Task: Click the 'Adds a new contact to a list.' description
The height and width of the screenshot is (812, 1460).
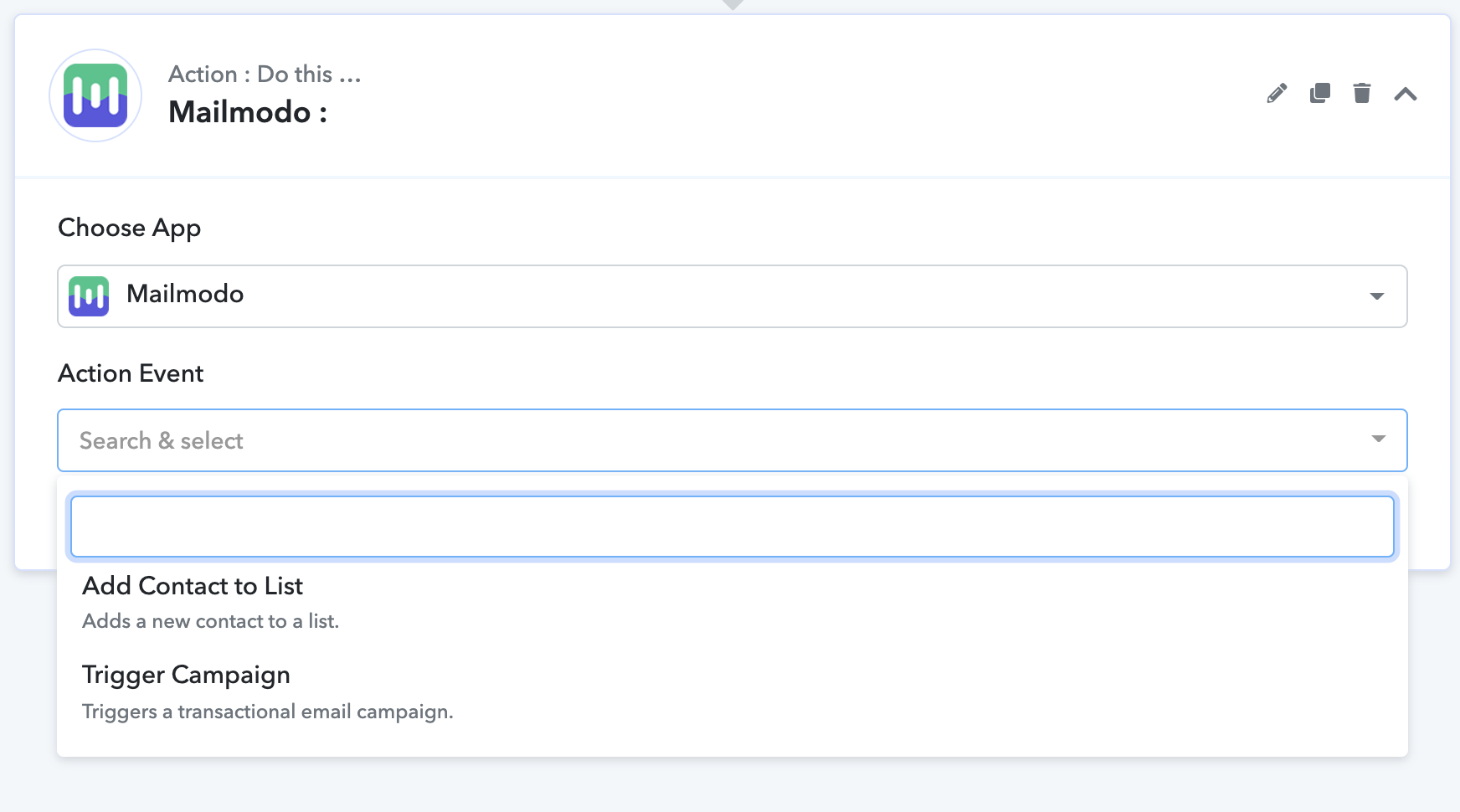Action: 211,621
